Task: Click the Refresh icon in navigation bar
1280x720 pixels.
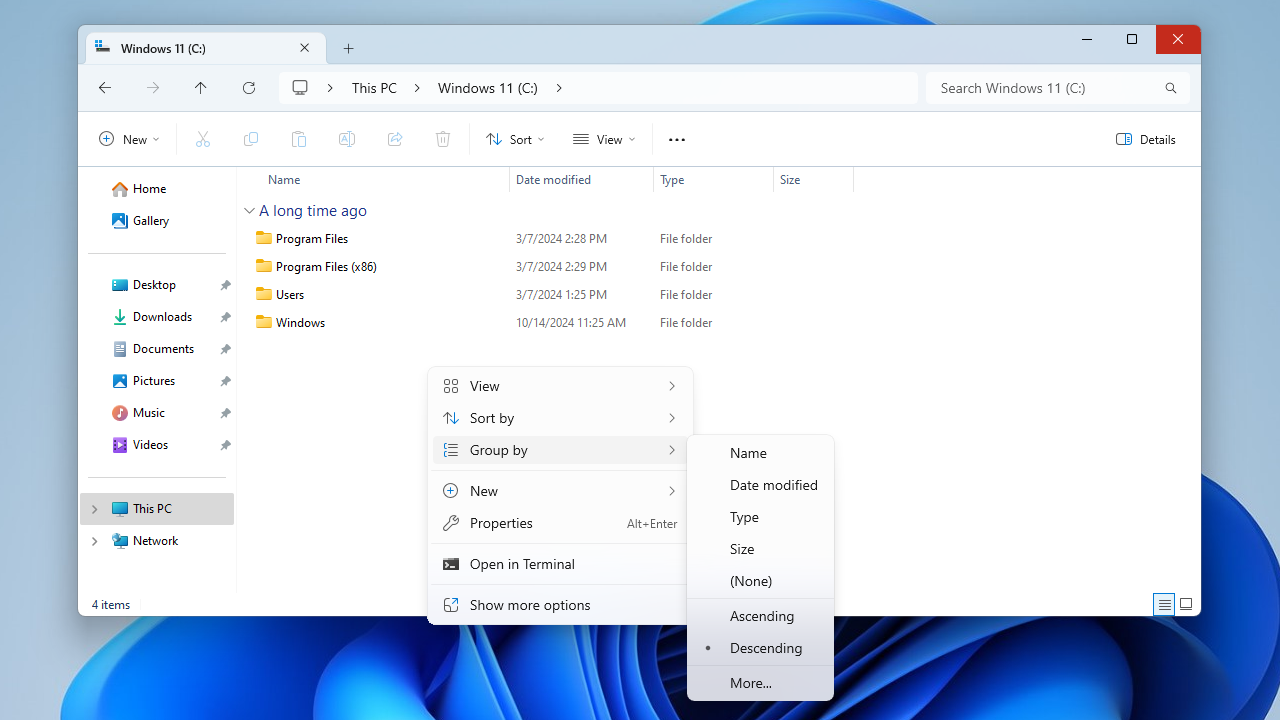Action: 249,88
